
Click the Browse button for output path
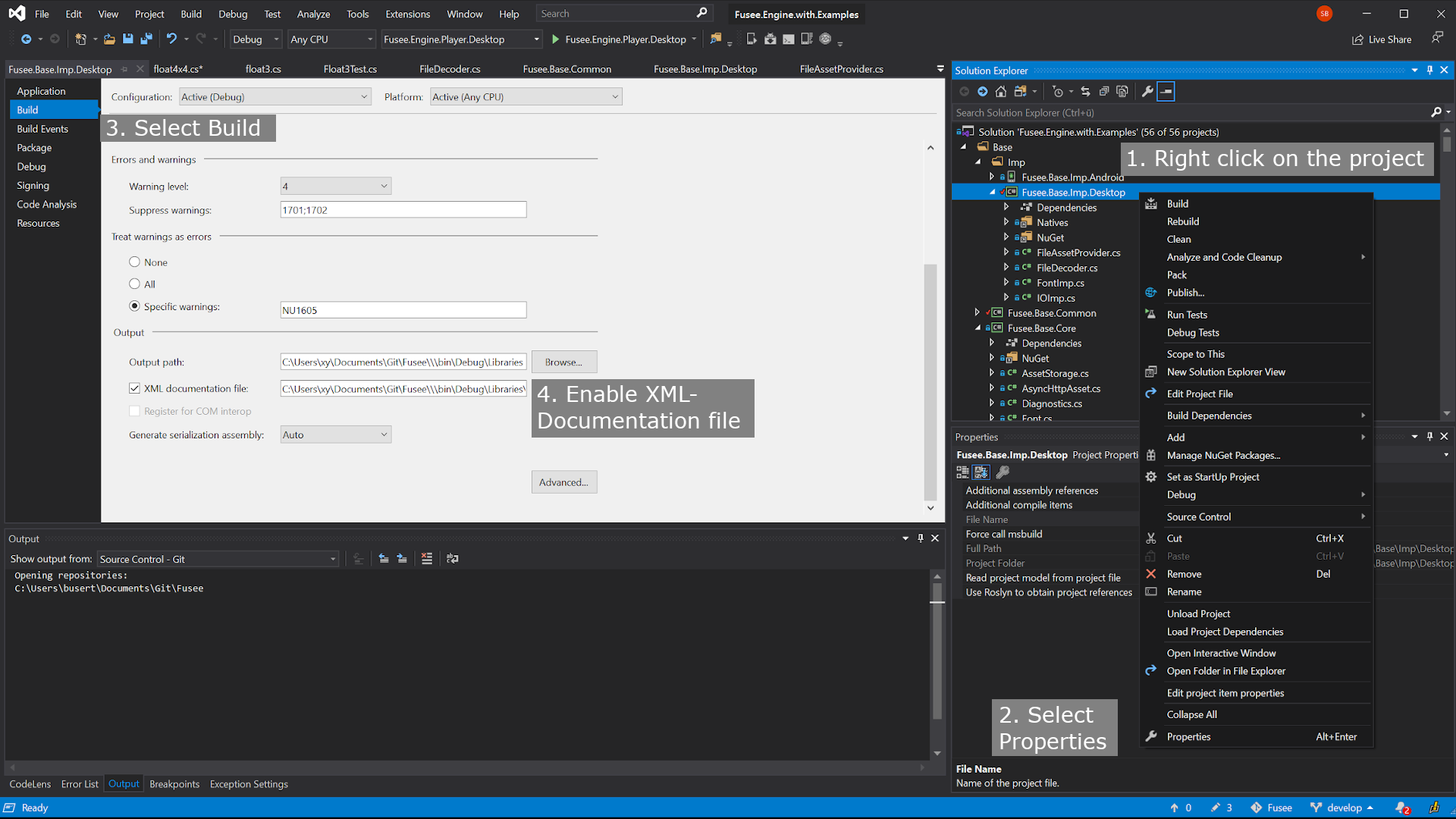tap(562, 361)
